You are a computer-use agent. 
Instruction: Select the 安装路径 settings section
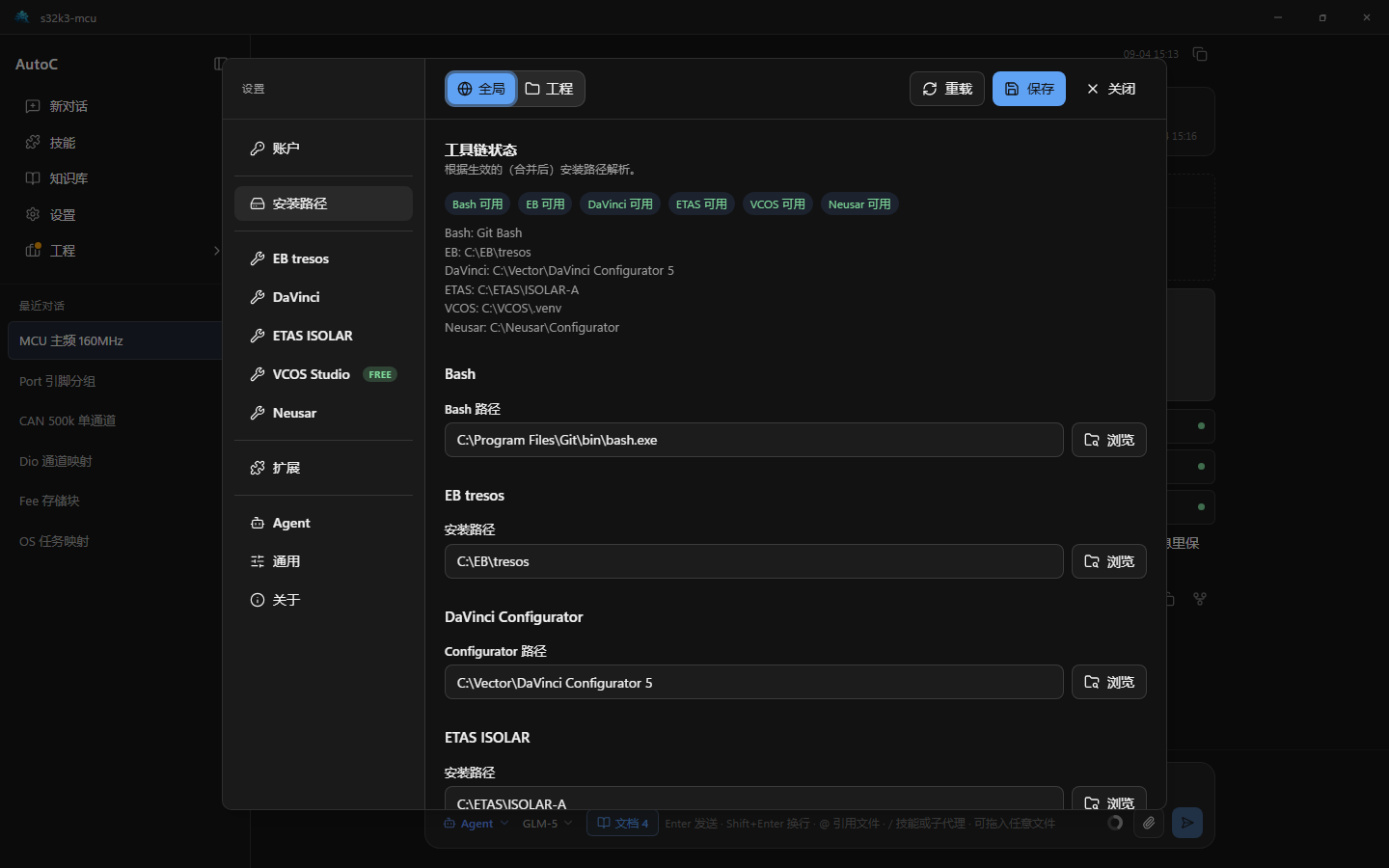(323, 203)
